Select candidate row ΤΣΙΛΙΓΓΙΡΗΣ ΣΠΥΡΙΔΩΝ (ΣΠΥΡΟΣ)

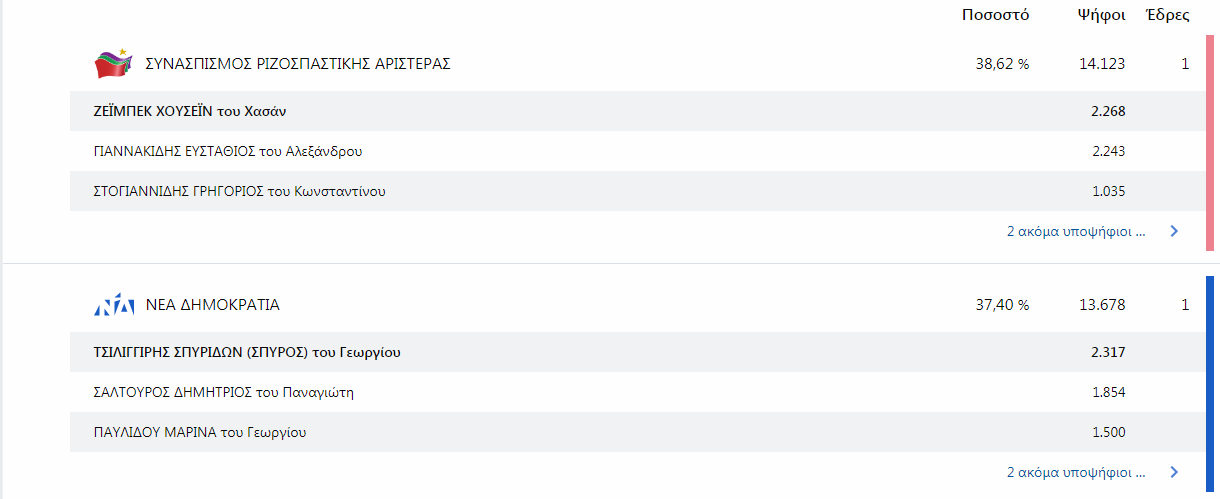click(636, 352)
